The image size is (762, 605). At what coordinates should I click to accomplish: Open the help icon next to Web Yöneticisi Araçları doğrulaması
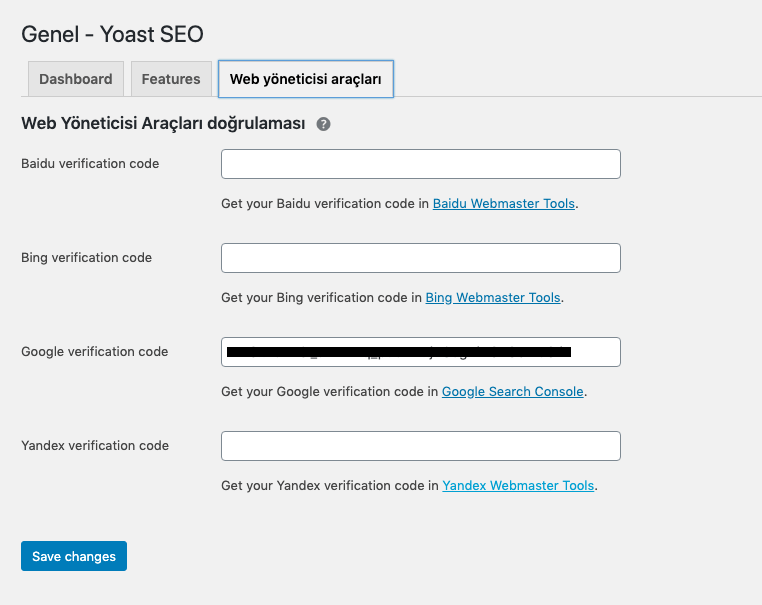click(323, 124)
